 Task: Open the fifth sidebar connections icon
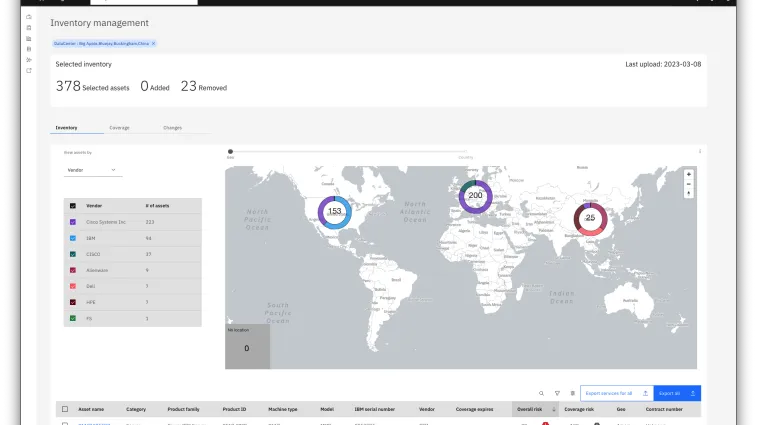[29, 60]
